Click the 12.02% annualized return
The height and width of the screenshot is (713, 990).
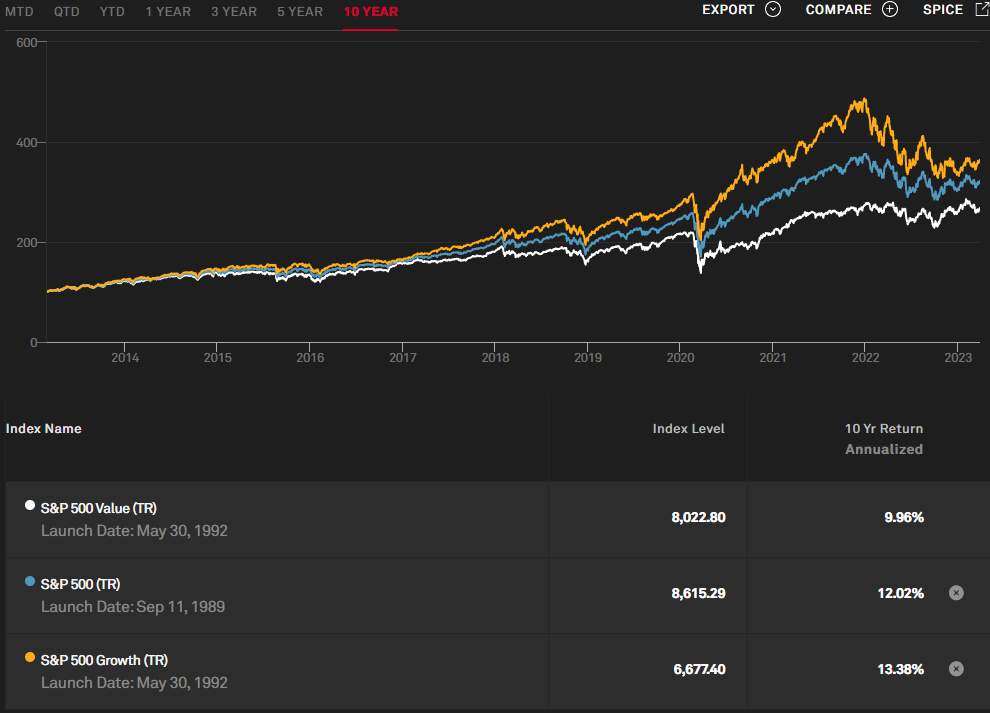(x=900, y=593)
